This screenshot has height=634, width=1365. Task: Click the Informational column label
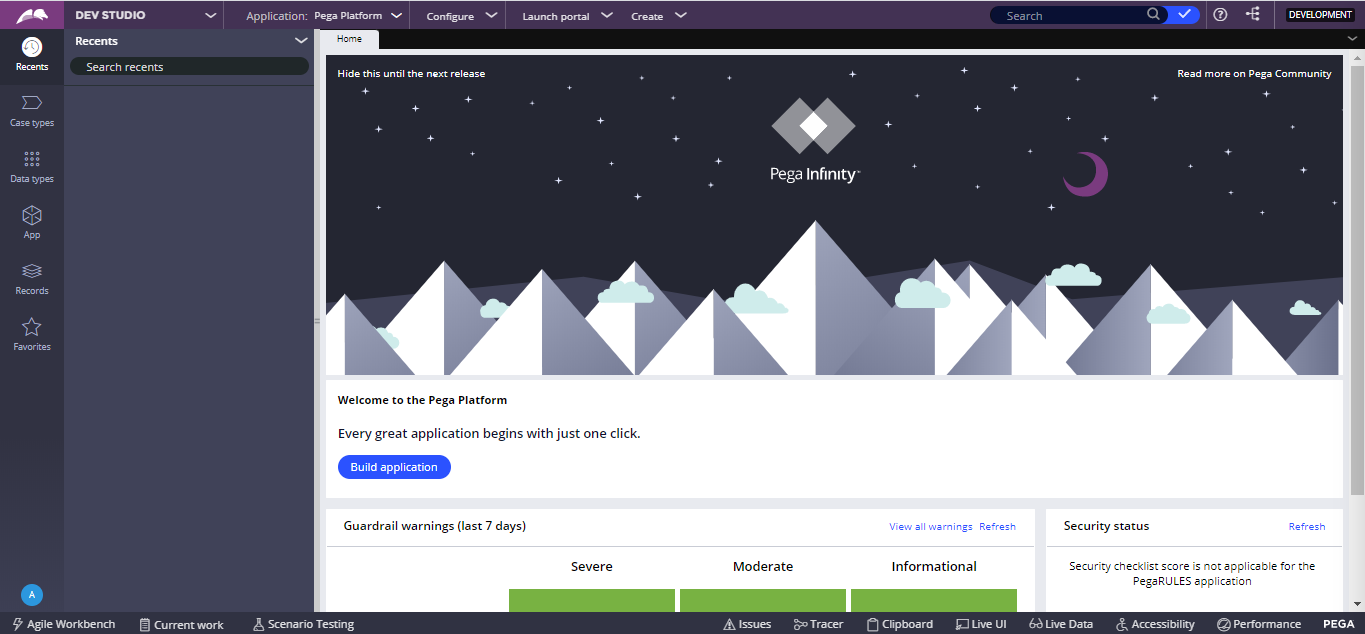(x=934, y=566)
